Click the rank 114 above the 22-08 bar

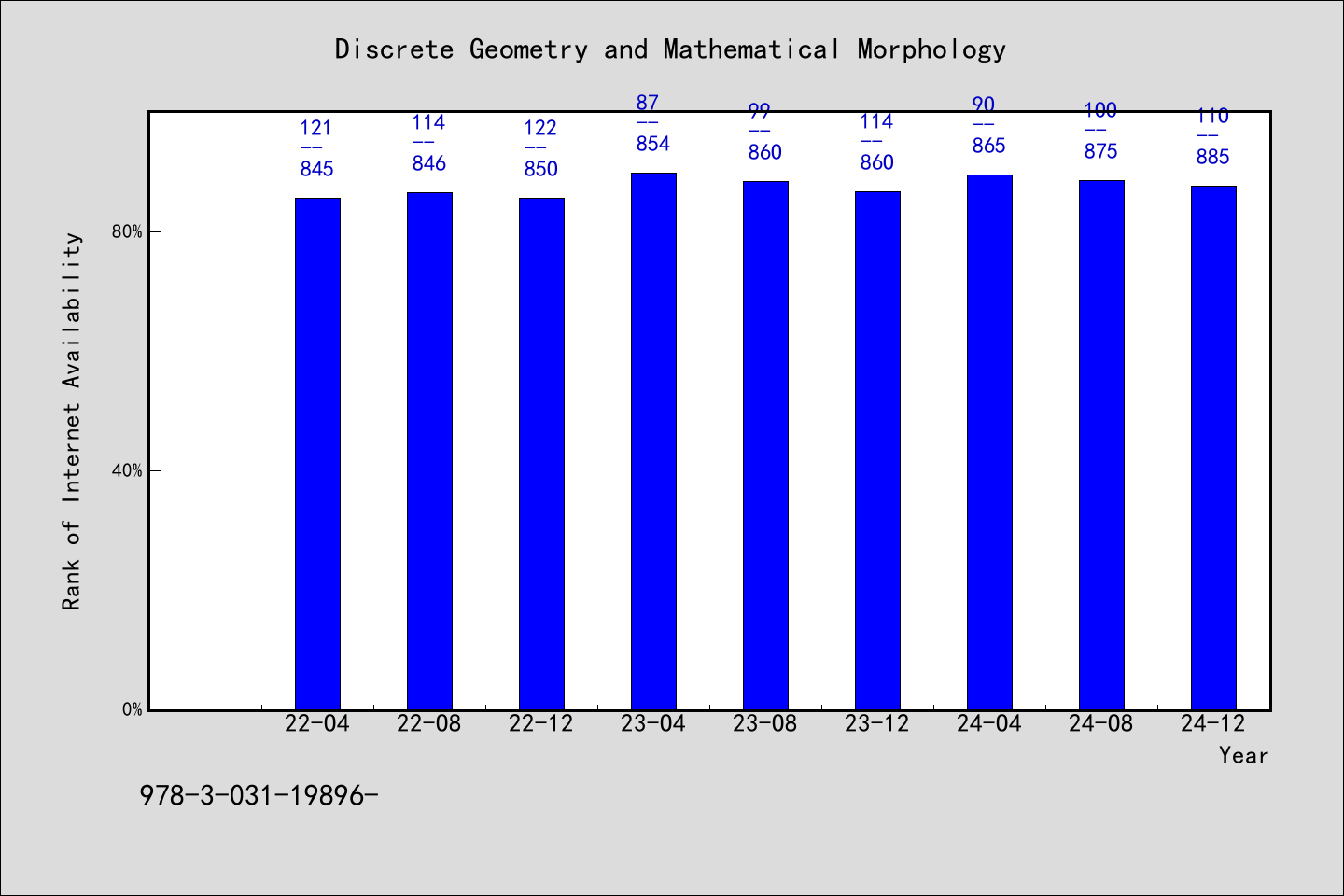pos(428,122)
